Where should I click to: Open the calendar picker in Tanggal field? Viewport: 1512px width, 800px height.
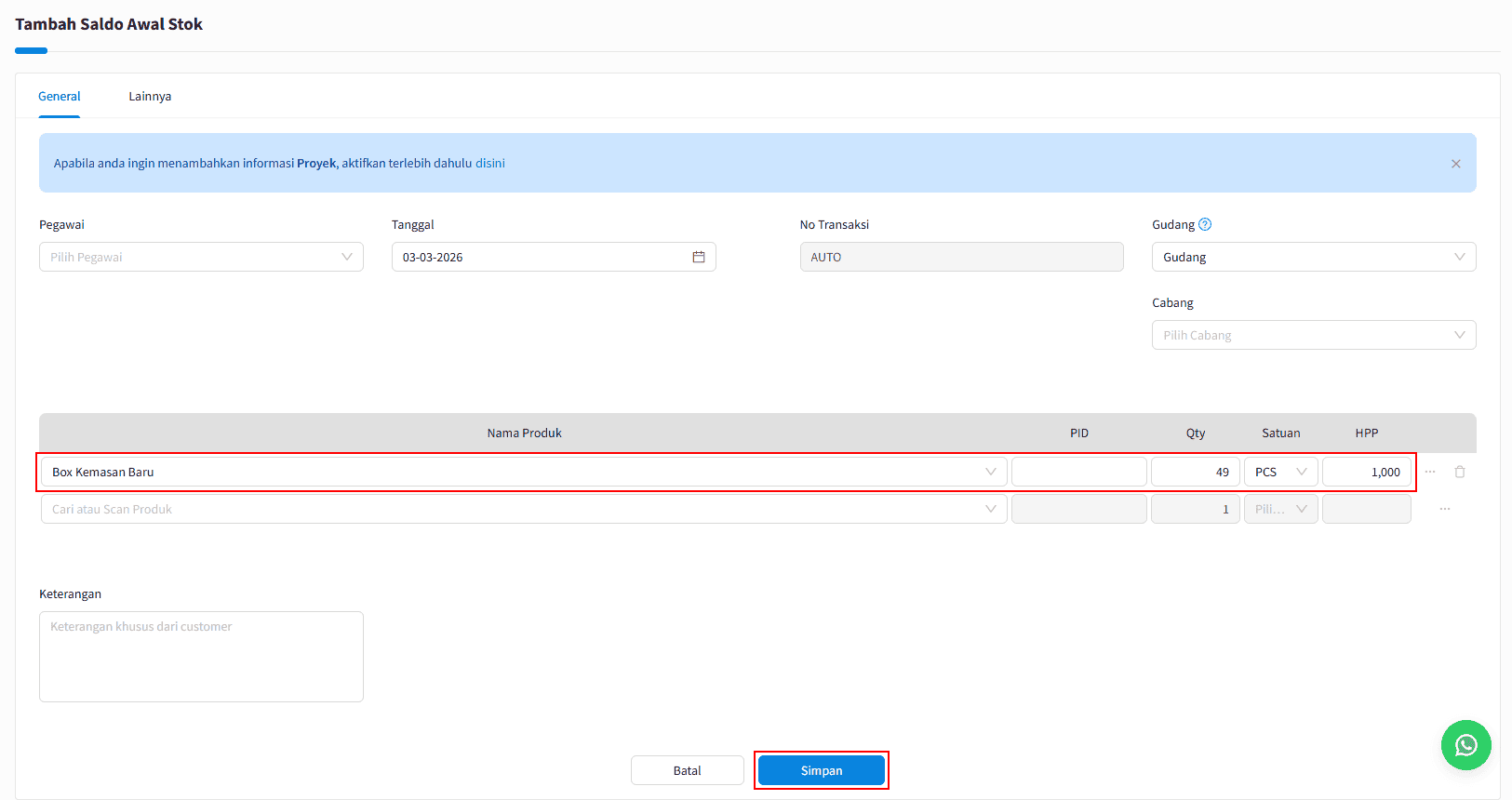pyautogui.click(x=698, y=257)
